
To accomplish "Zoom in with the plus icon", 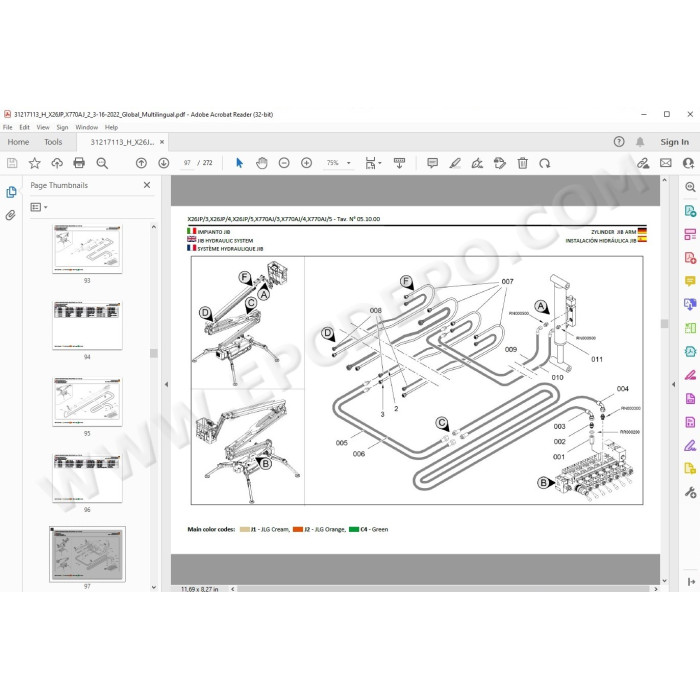I will click(x=306, y=163).
